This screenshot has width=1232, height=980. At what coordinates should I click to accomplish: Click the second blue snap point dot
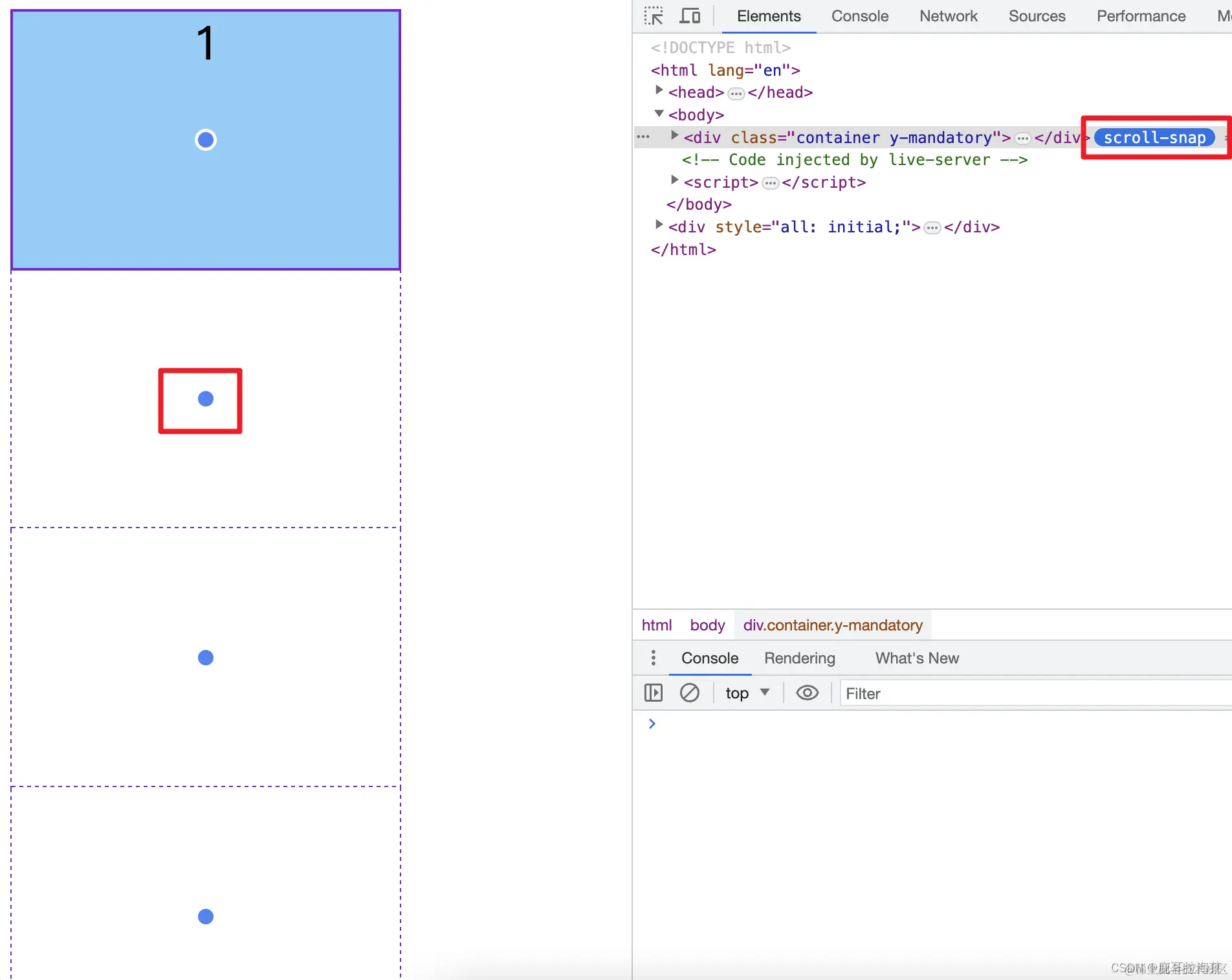point(206,399)
